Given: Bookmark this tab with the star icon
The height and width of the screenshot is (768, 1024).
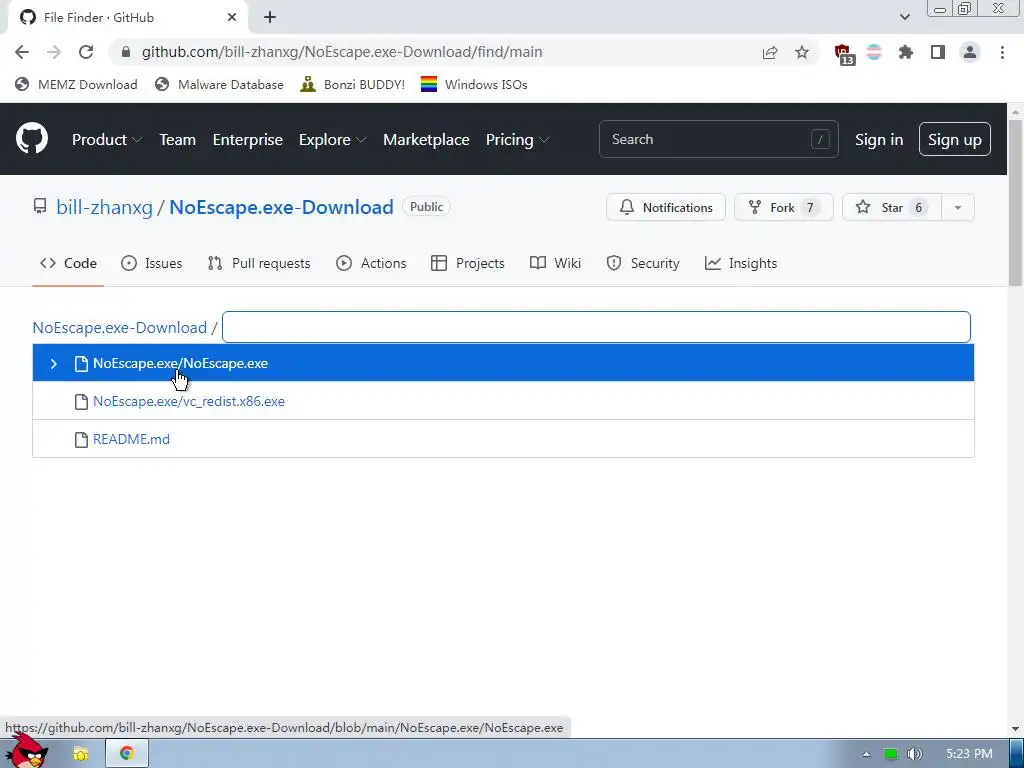Looking at the screenshot, I should pos(802,52).
